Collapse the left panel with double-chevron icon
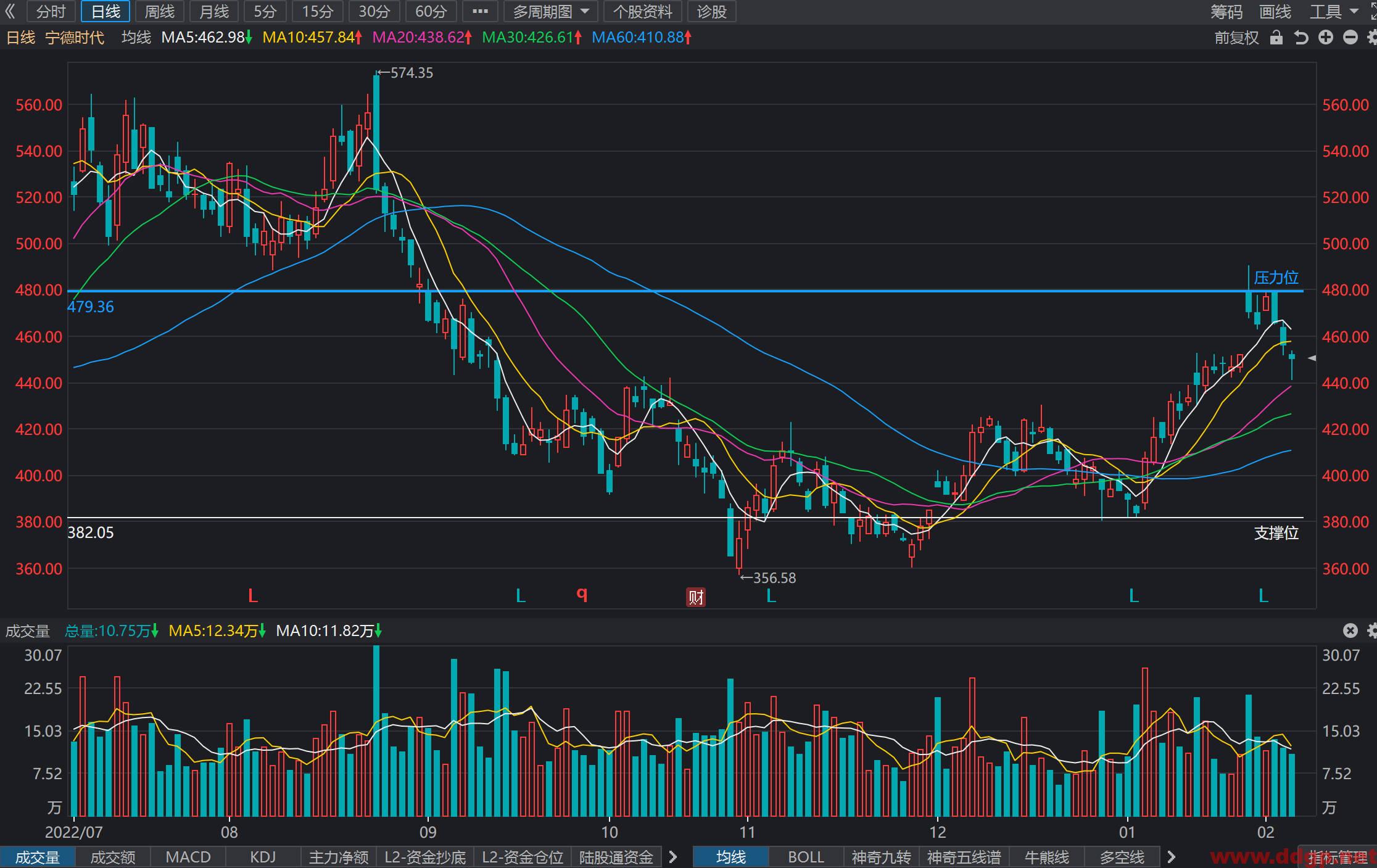The width and height of the screenshot is (1377, 868). (x=10, y=11)
